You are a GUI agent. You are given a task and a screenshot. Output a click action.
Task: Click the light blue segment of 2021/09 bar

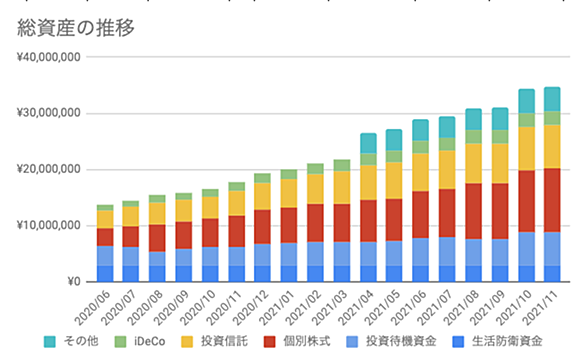[x=500, y=252]
